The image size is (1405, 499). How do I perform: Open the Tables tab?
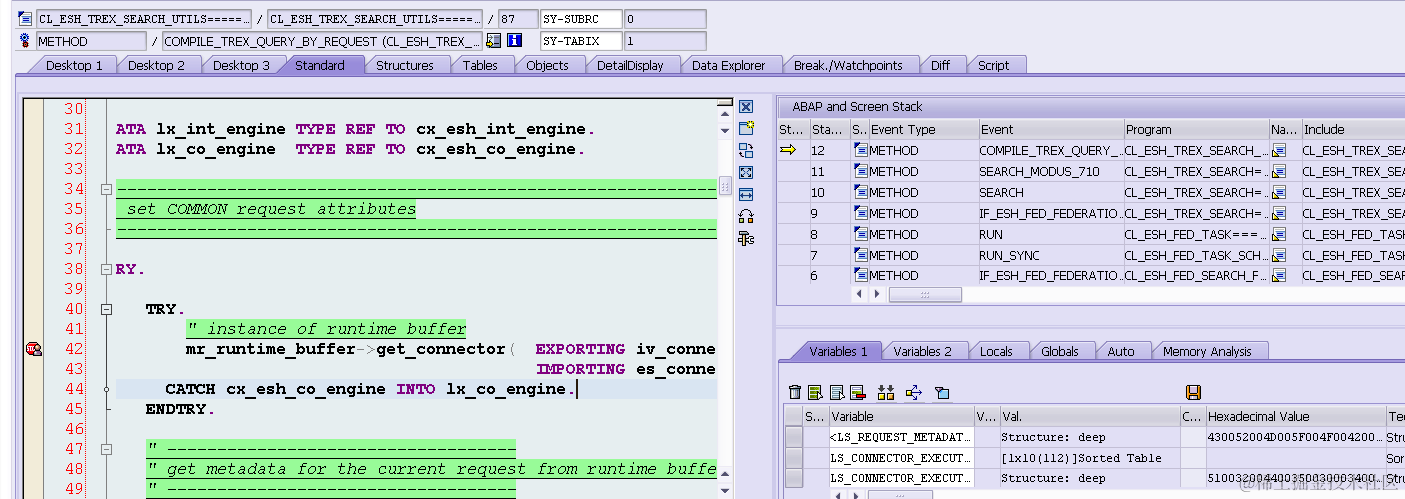(479, 65)
